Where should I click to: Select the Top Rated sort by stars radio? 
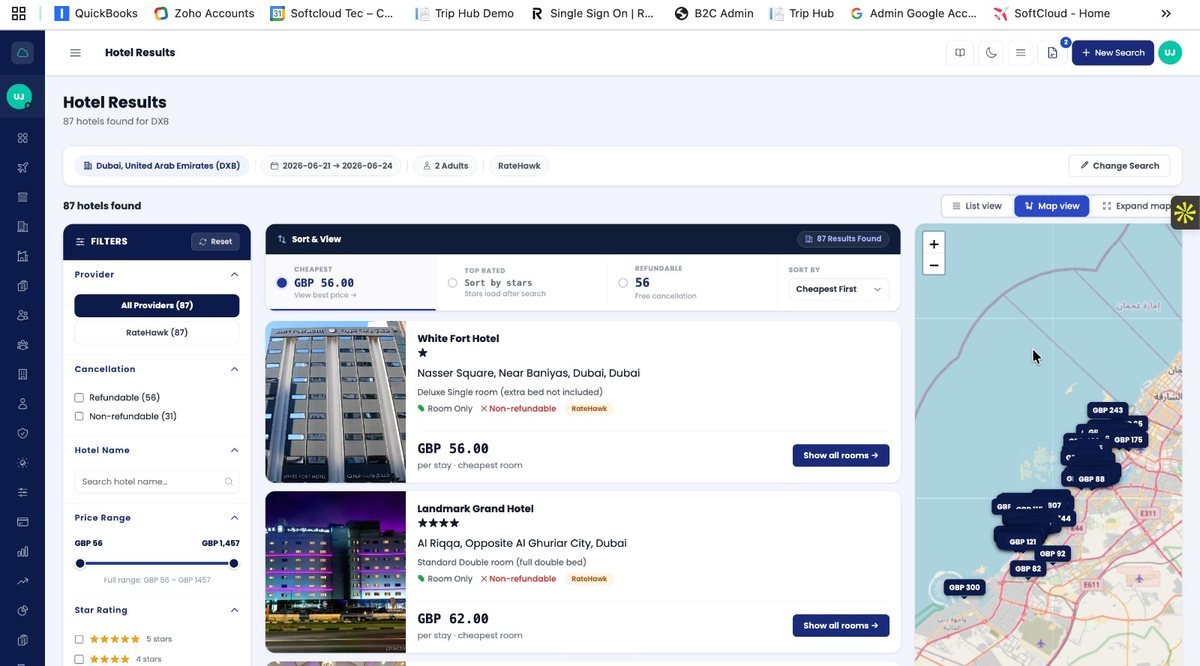tap(453, 283)
